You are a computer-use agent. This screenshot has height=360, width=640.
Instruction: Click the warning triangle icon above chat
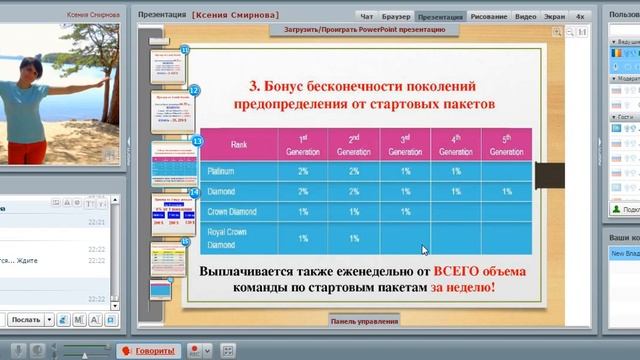click(x=67, y=202)
